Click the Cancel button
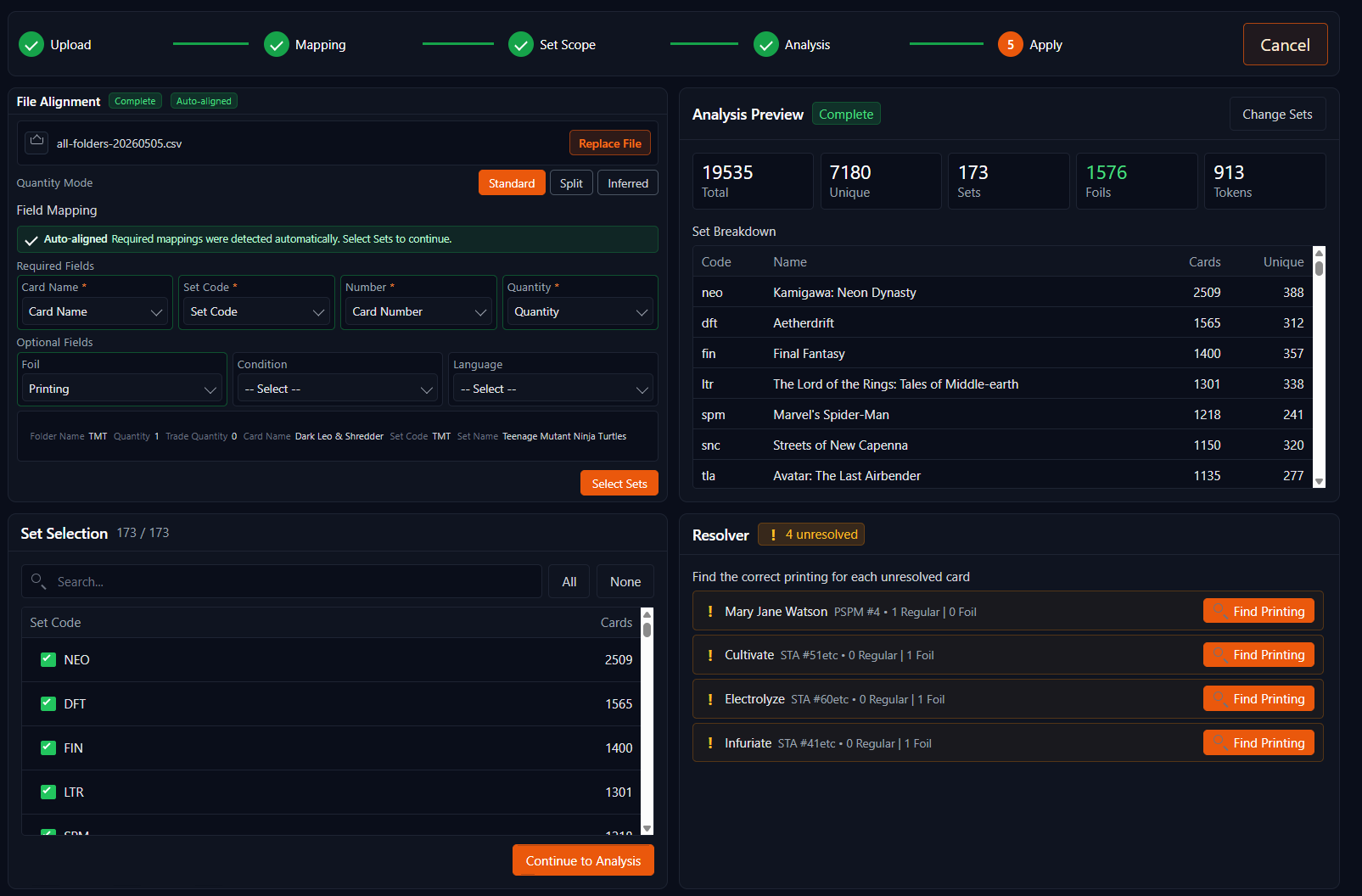 tap(1285, 44)
